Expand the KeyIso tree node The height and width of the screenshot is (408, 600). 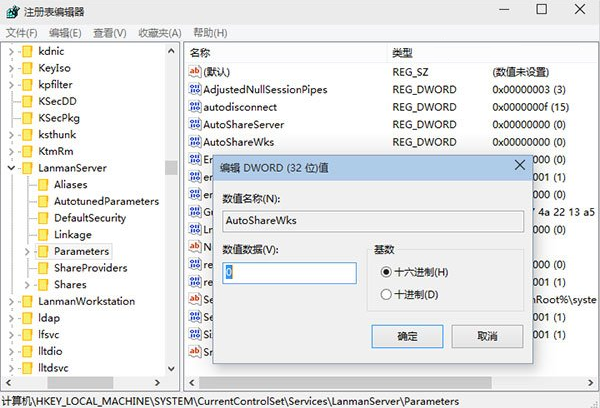click(x=11, y=68)
